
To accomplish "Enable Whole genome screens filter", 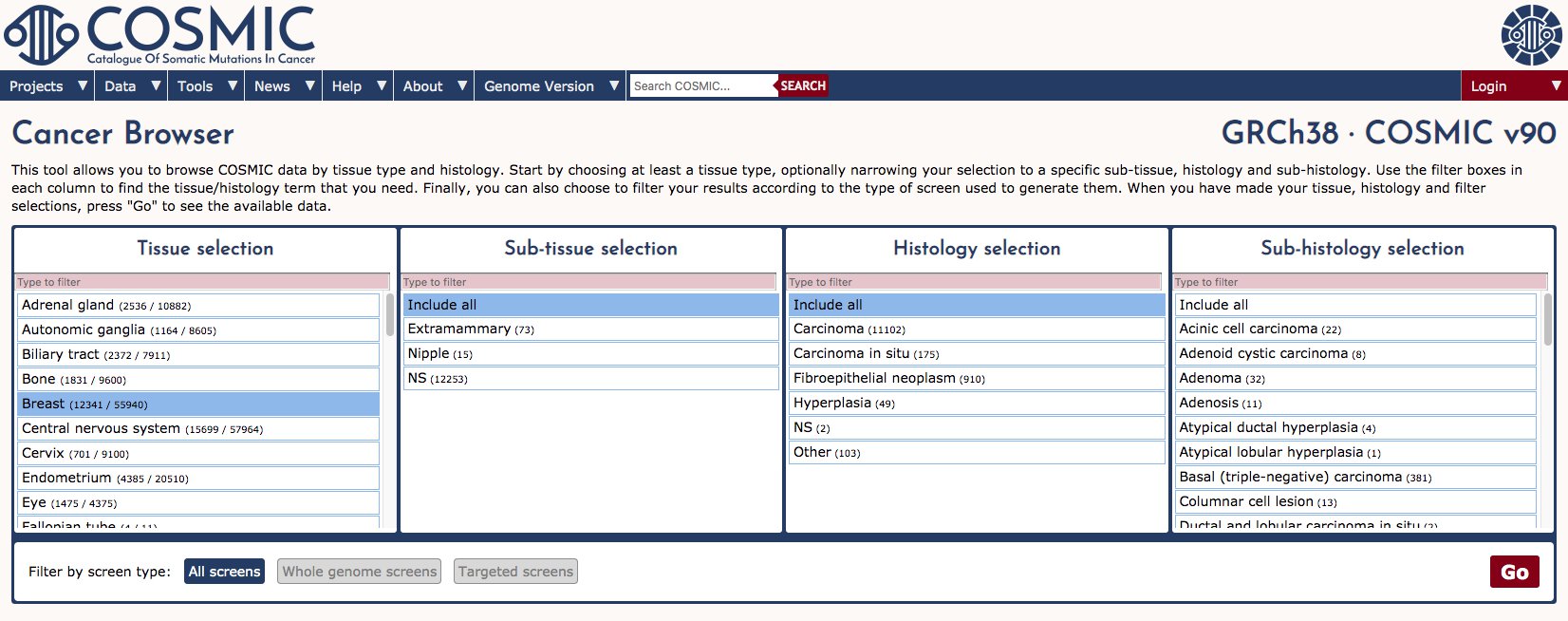I will [x=360, y=572].
